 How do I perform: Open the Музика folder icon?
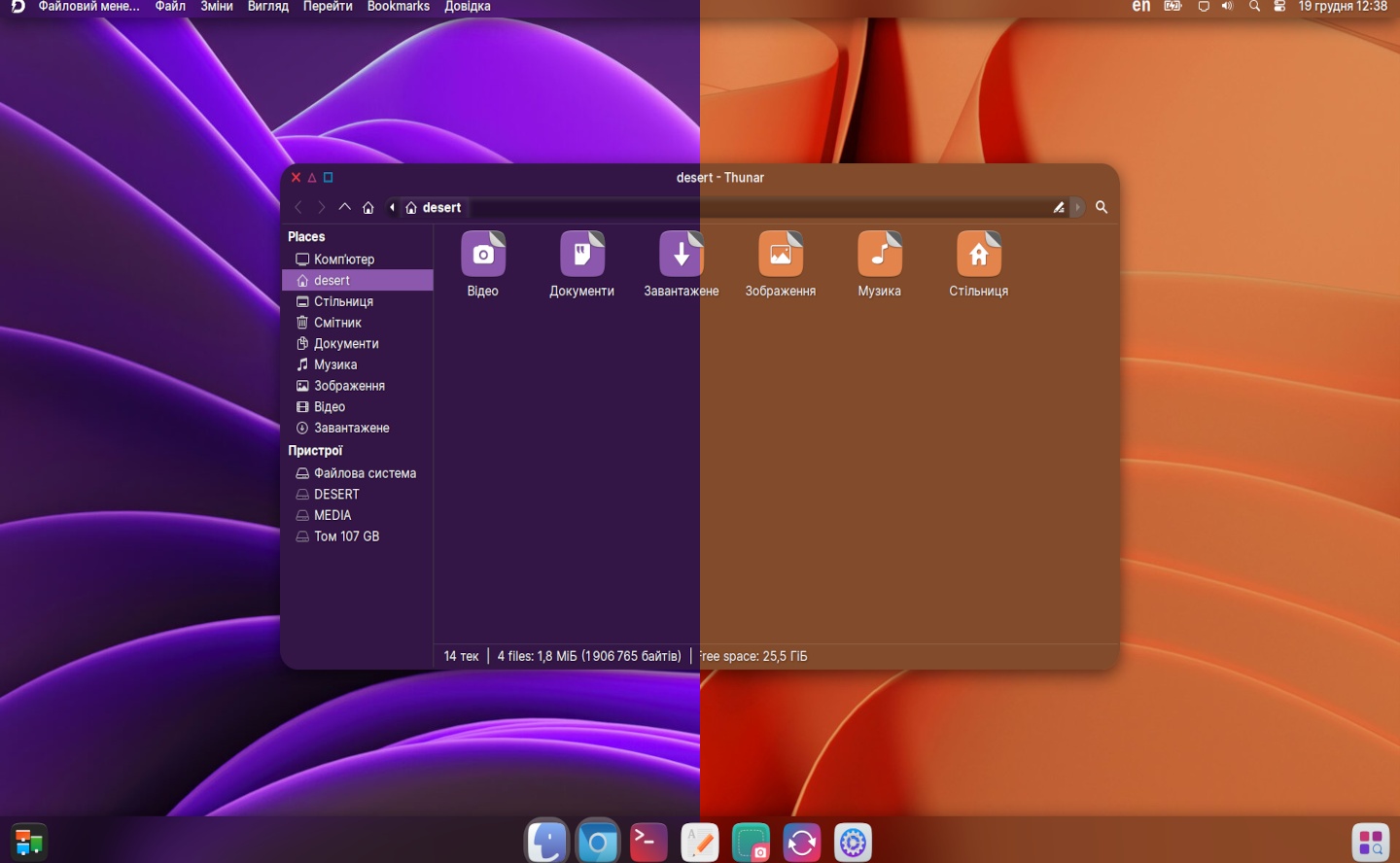(x=879, y=255)
